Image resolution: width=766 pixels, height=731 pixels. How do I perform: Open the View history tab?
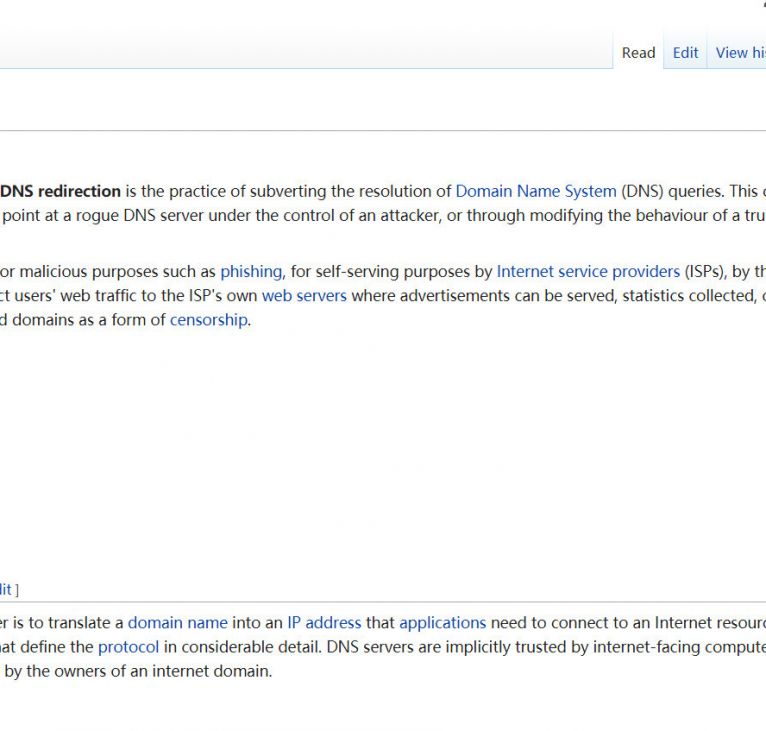[x=740, y=53]
